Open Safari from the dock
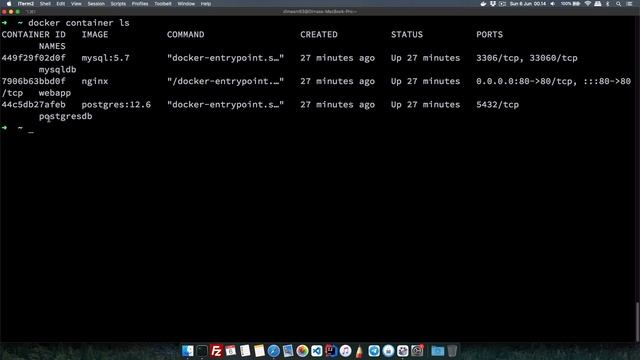Screen dimensions: 640x360 (273, 351)
